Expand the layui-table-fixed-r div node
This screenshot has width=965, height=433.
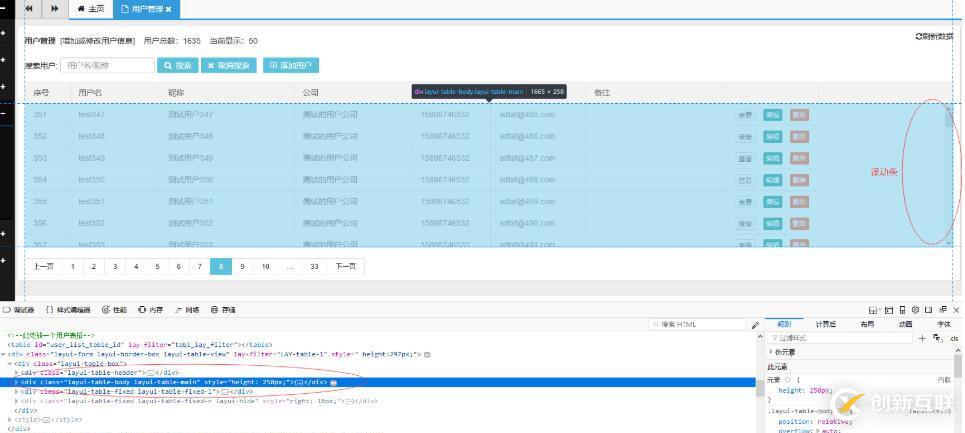point(17,401)
